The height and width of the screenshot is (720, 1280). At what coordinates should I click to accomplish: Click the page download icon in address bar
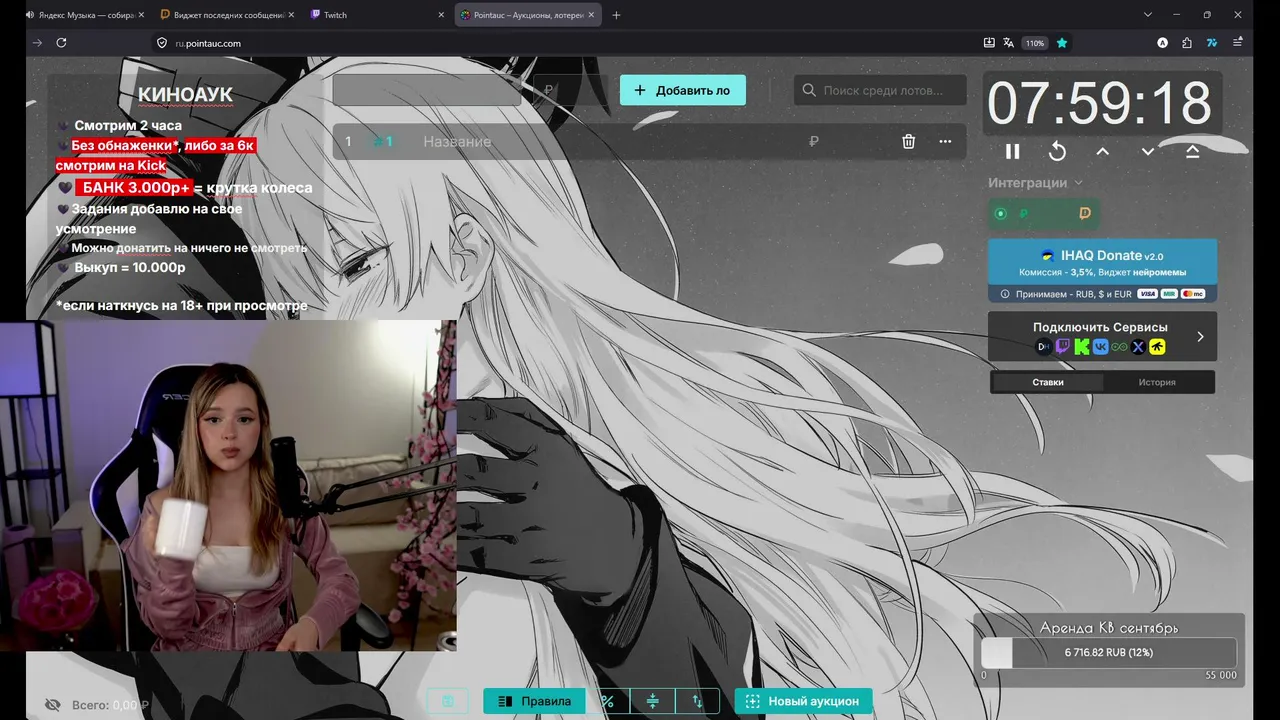tap(989, 43)
